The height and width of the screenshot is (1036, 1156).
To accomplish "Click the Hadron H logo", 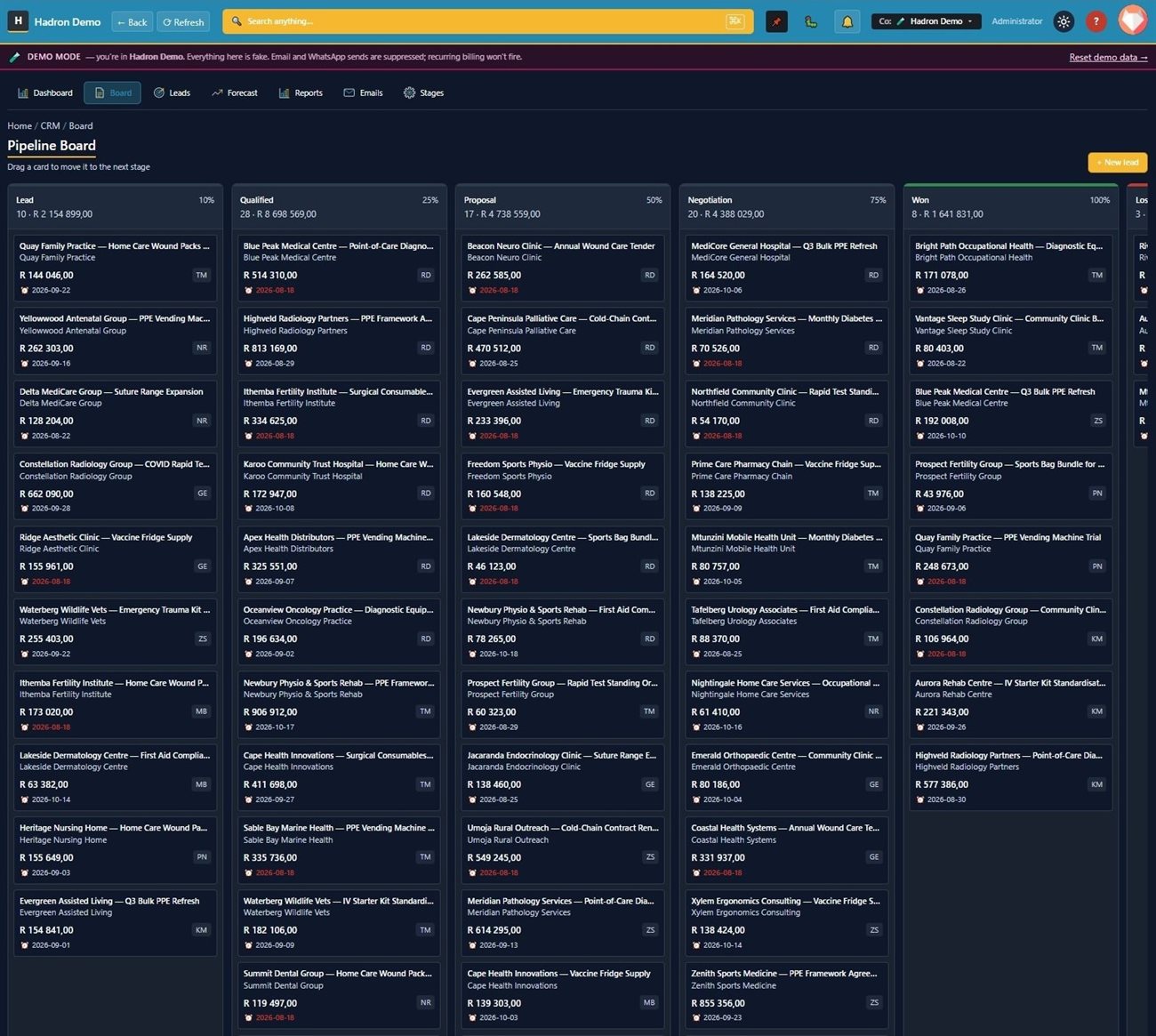I will point(18,21).
